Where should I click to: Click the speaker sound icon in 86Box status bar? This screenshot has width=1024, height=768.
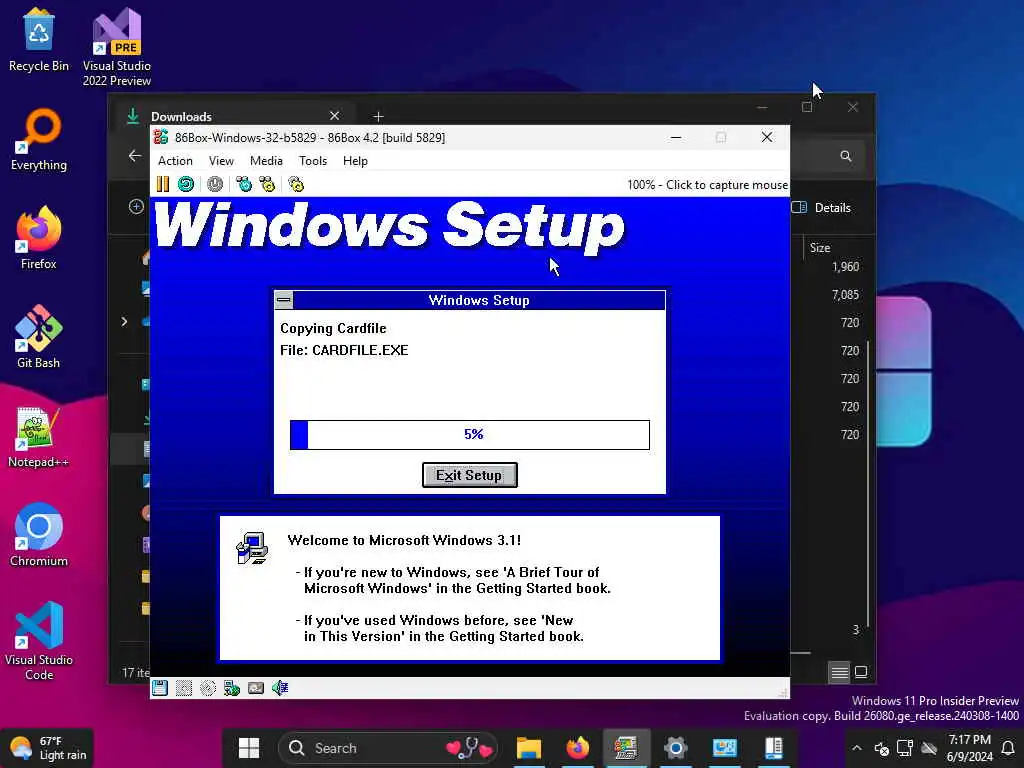(x=280, y=688)
